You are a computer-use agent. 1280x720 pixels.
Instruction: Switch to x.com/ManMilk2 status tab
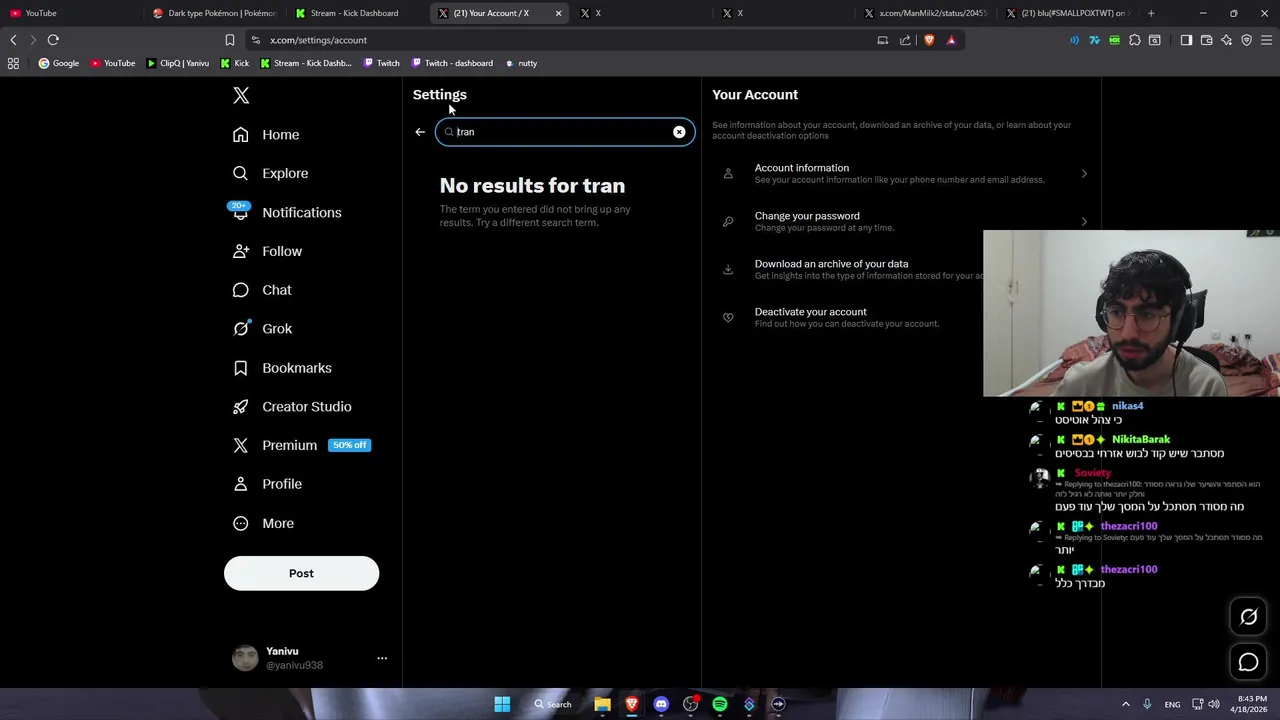point(927,13)
